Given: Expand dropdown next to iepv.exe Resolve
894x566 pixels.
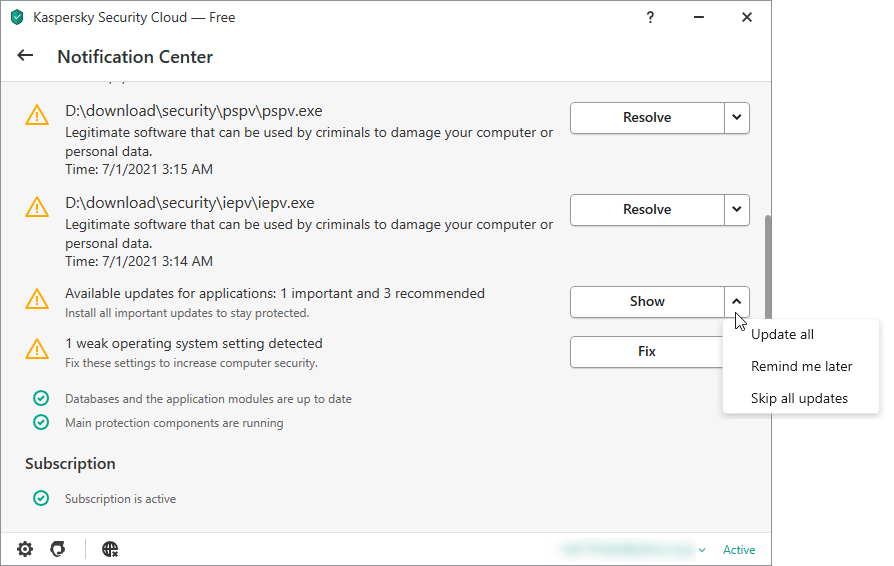Looking at the screenshot, I should 737,210.
